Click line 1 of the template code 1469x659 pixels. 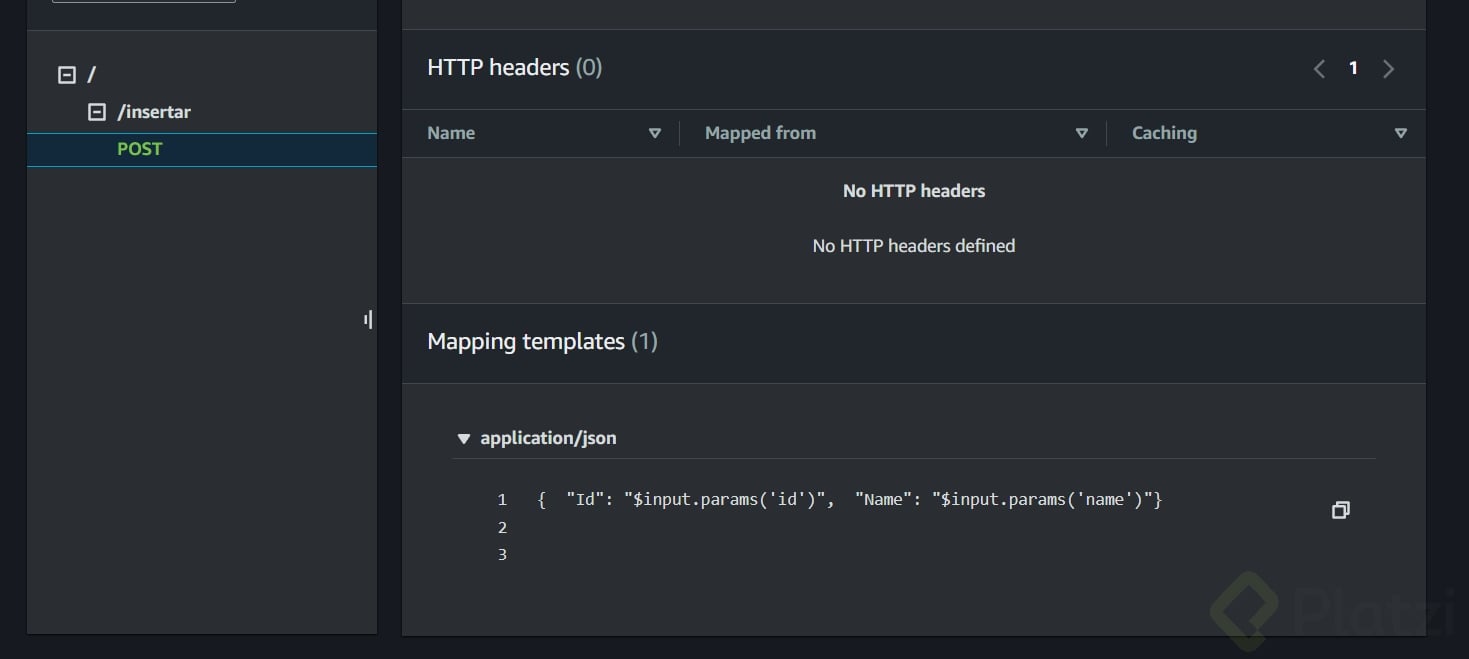[x=849, y=499]
